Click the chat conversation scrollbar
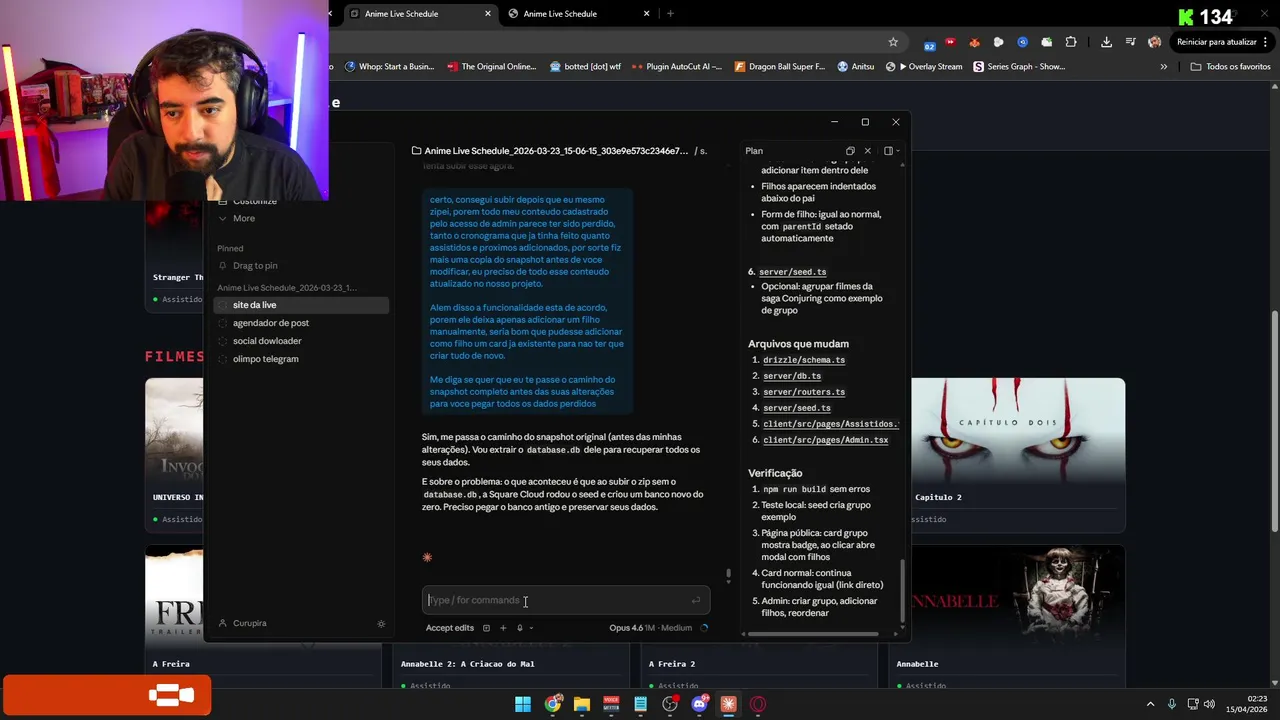 (x=728, y=575)
